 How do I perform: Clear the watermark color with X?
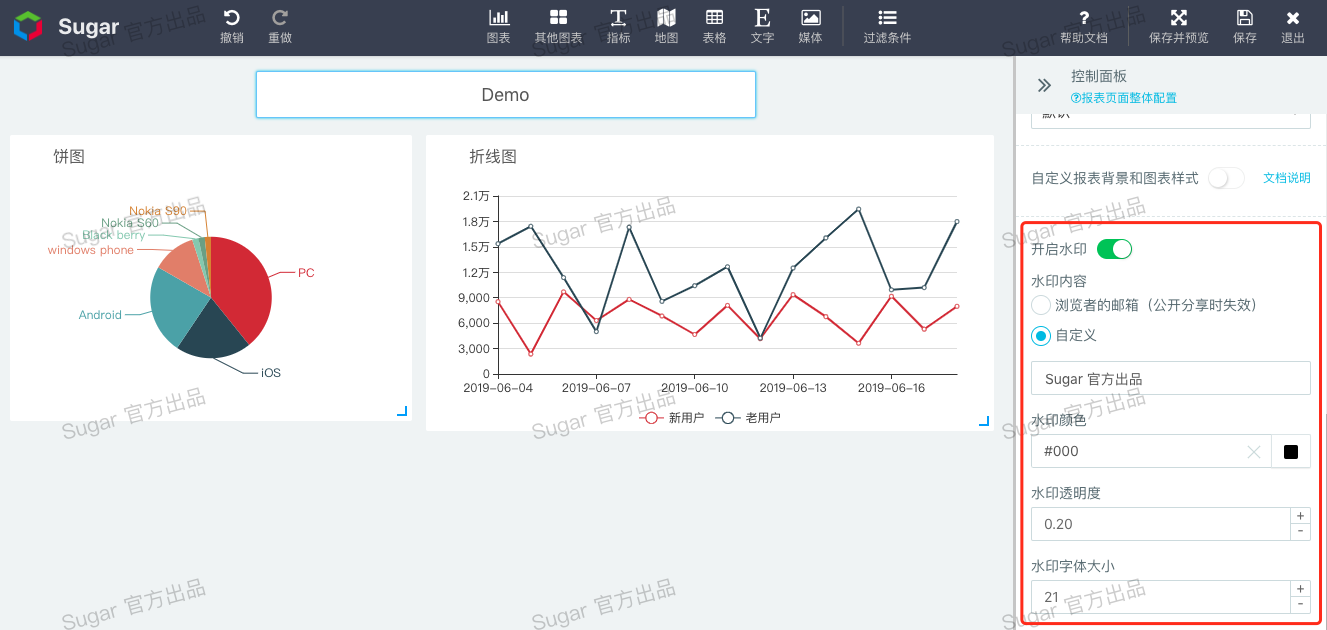1254,452
